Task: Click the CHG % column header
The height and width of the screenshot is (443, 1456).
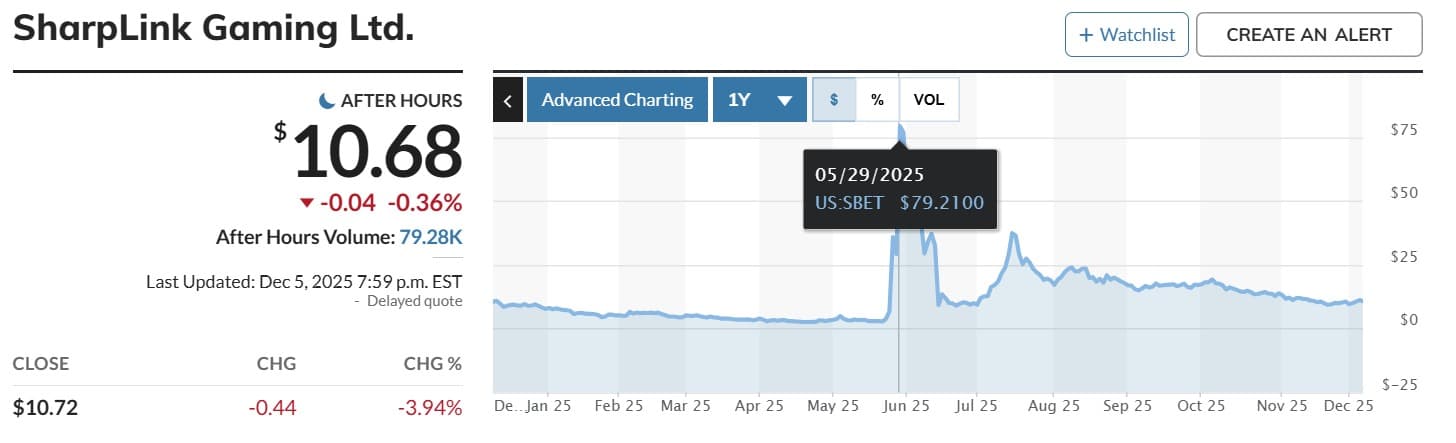Action: point(432,363)
